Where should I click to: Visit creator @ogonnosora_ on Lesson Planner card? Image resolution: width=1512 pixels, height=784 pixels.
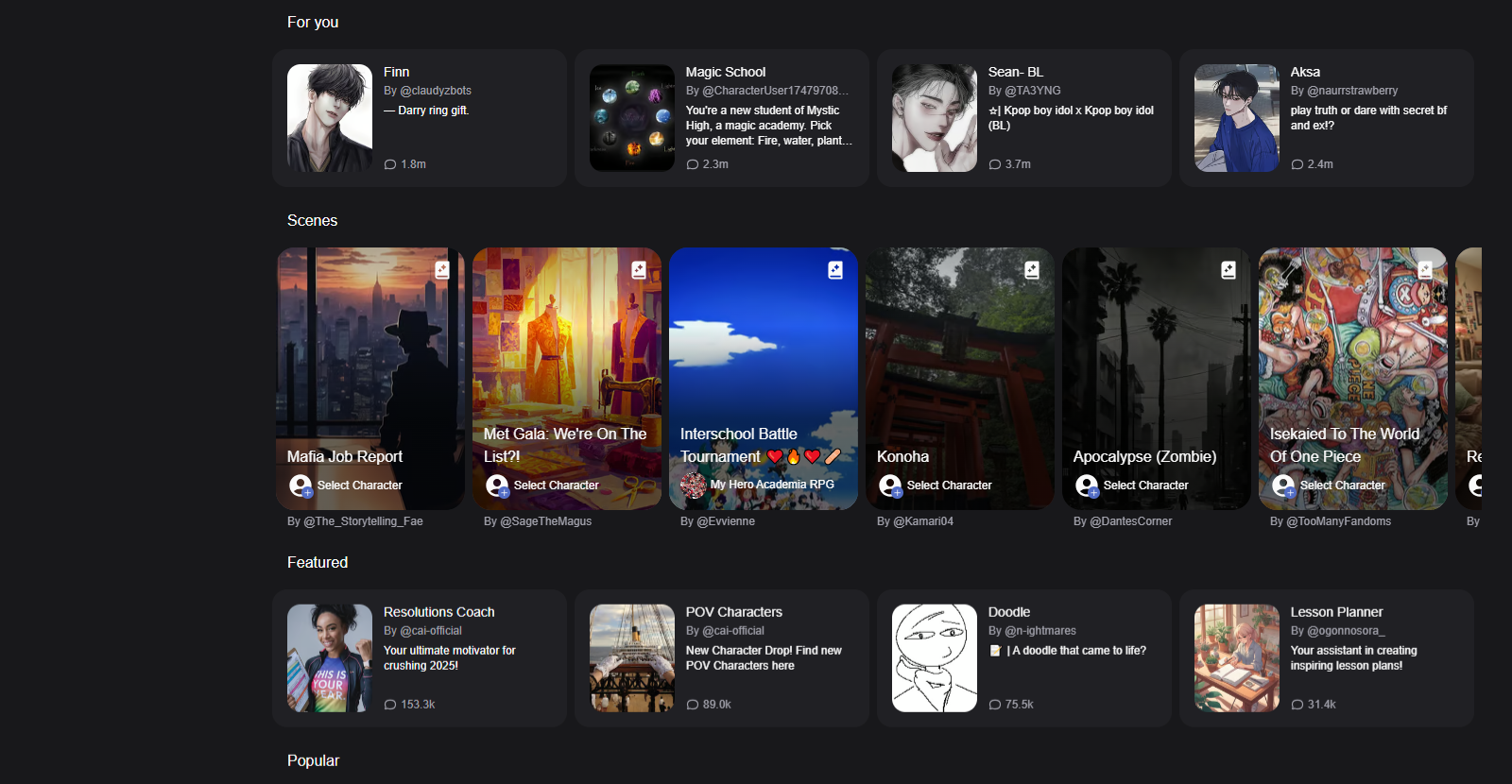pyautogui.click(x=1346, y=631)
